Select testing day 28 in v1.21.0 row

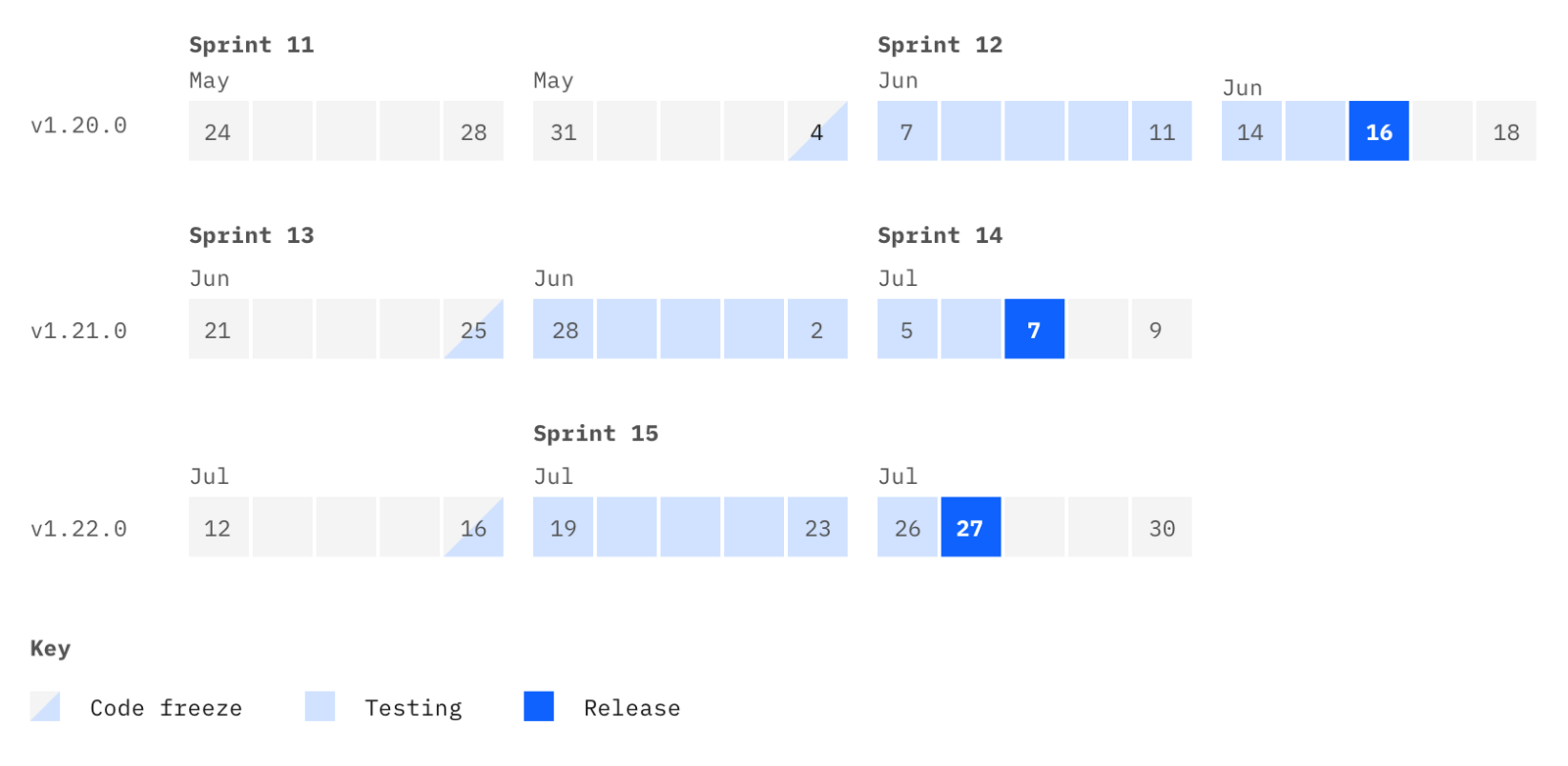[563, 329]
